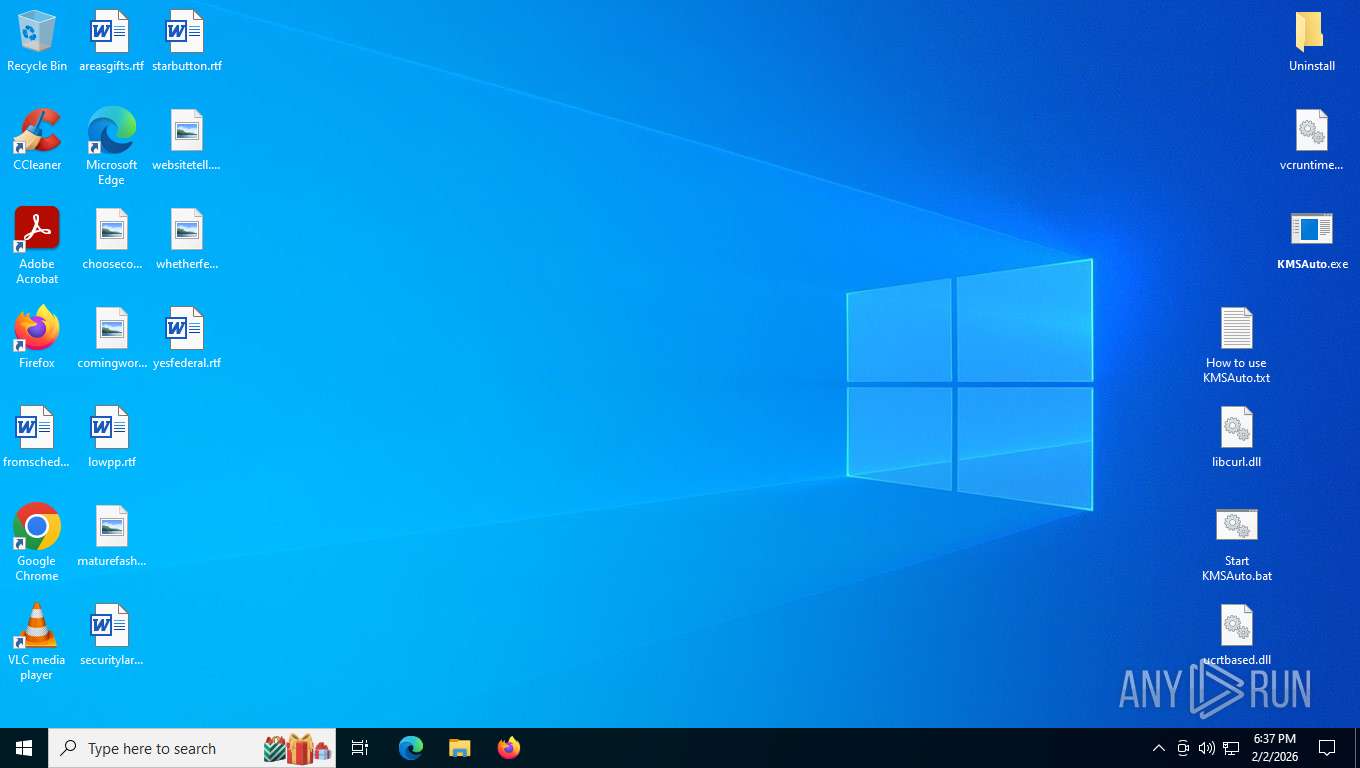Viewport: 1360px width, 768px height.
Task: Select the yesfederal.rtf document icon
Action: point(187,338)
